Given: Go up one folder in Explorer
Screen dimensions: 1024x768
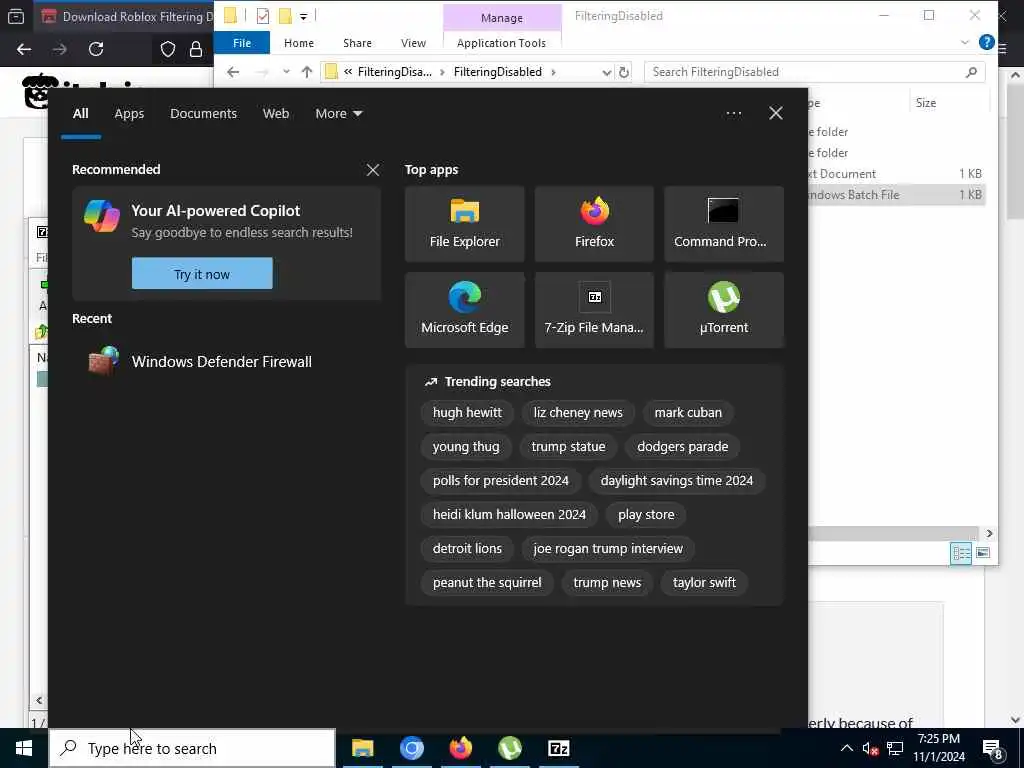Looking at the screenshot, I should (306, 72).
